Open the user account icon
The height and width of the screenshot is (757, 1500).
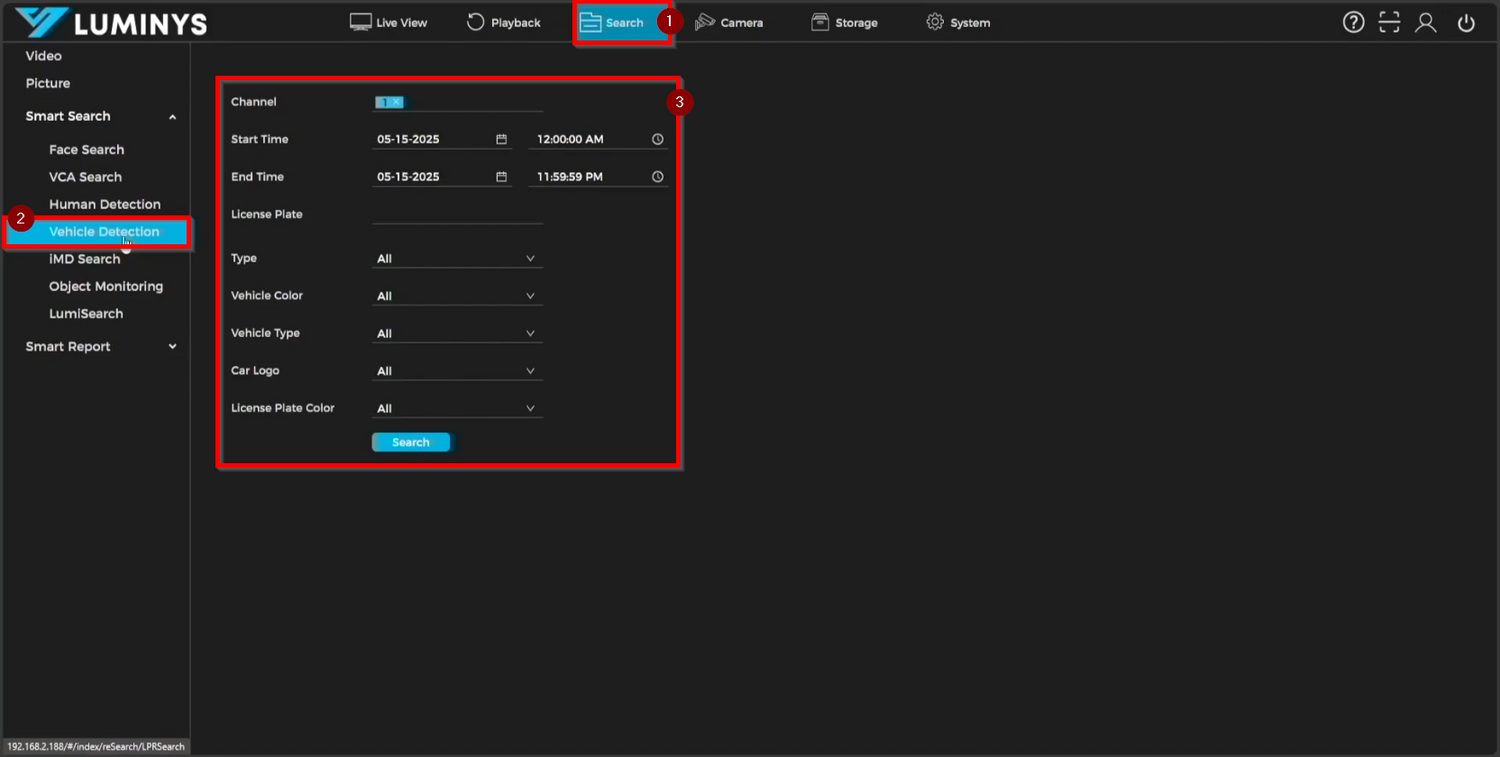1425,21
